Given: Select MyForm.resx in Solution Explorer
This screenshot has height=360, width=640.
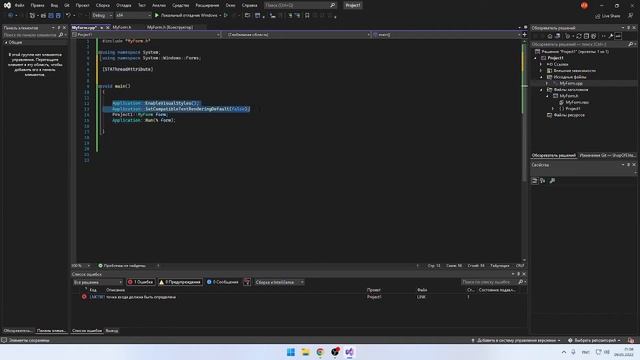Looking at the screenshot, I should 577,102.
